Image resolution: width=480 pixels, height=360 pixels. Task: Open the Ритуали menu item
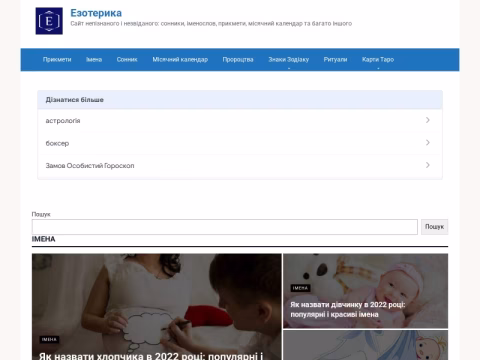pos(335,60)
